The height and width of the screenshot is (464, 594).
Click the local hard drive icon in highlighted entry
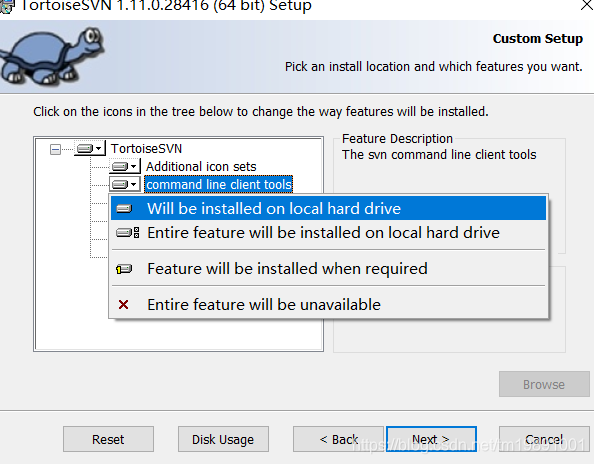pyautogui.click(x=124, y=208)
